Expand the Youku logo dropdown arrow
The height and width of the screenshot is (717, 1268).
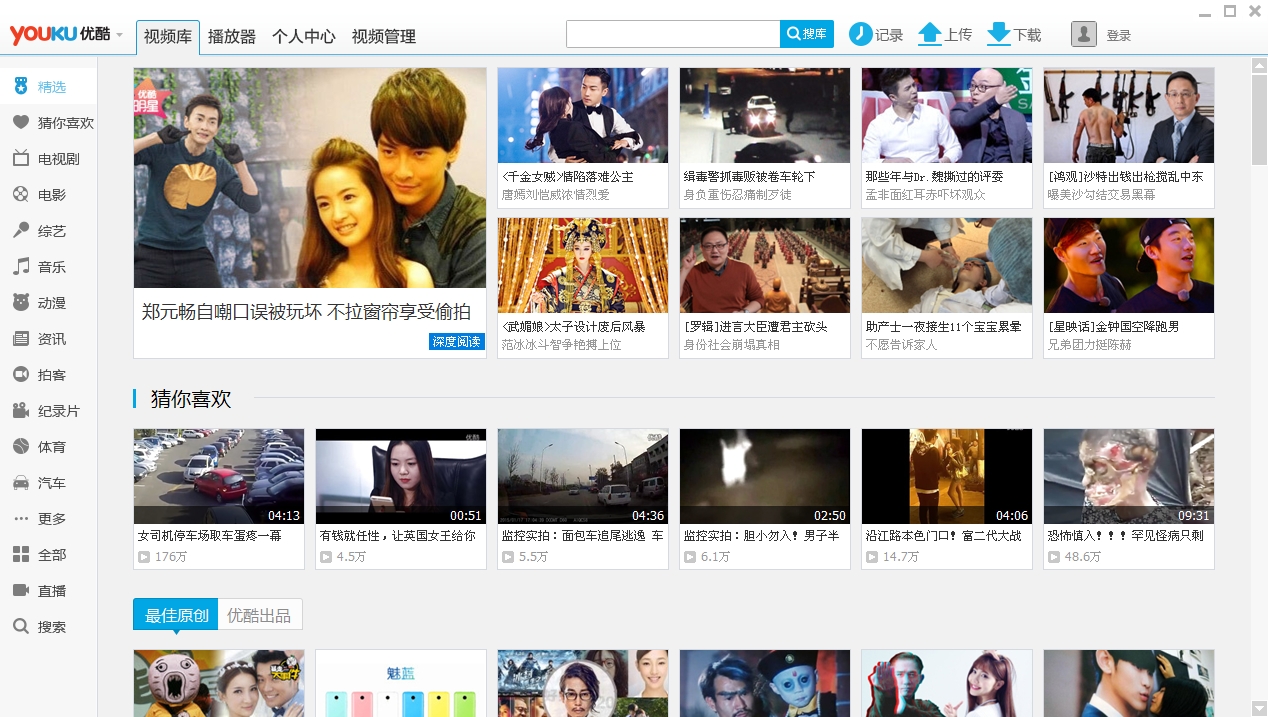120,35
